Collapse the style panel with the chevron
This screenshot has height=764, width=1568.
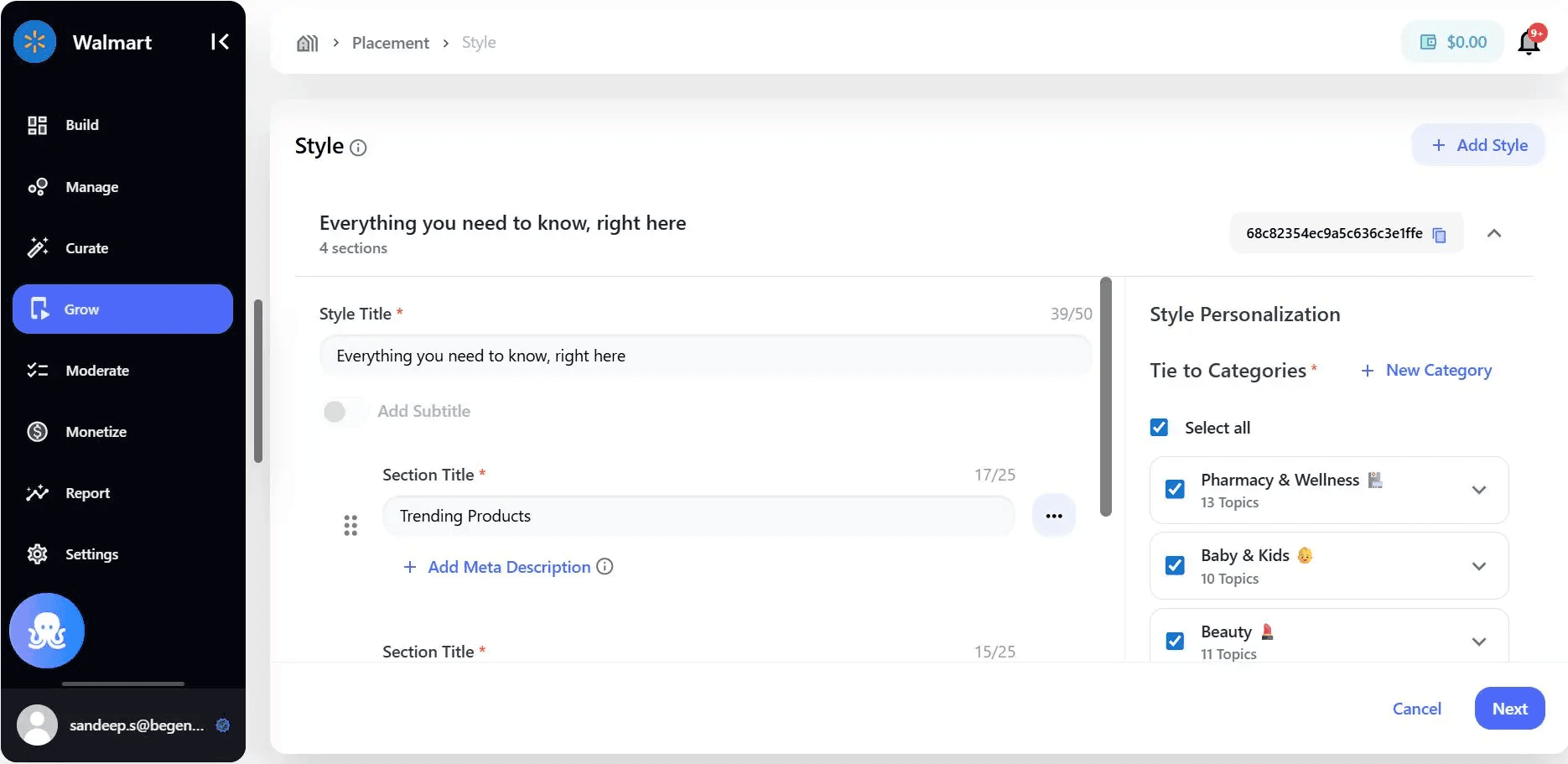pyautogui.click(x=1493, y=233)
